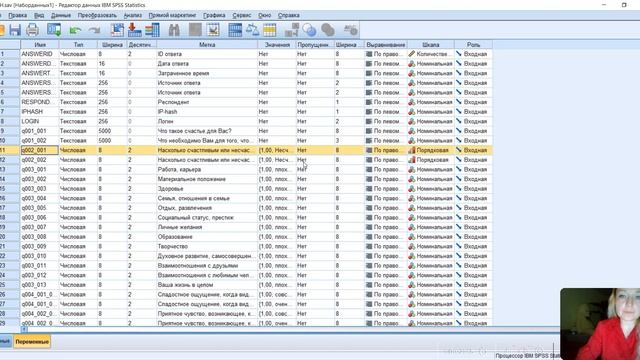The height and width of the screenshot is (360, 640).
Task: Click the label 'Творчество'
Action: (x=173, y=247)
